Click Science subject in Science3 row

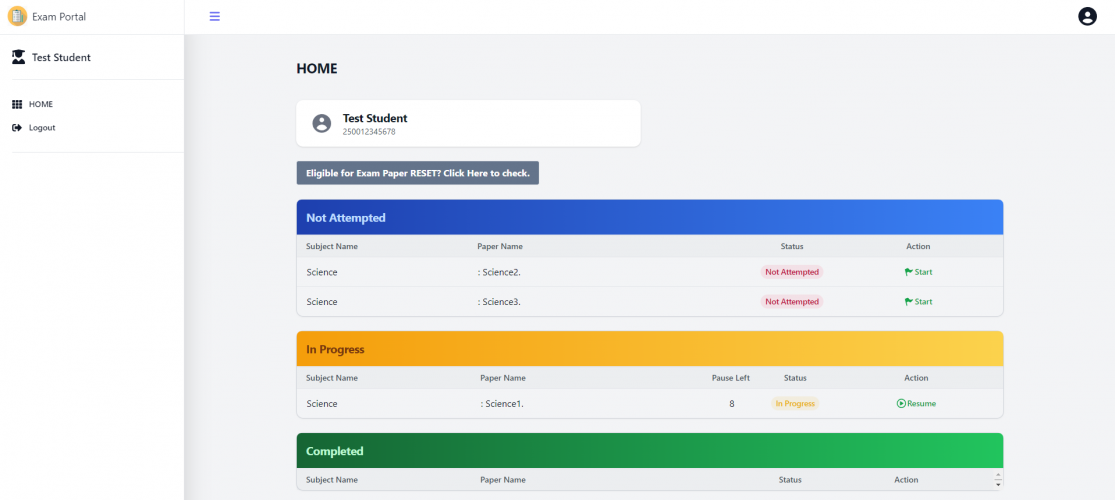coord(321,302)
